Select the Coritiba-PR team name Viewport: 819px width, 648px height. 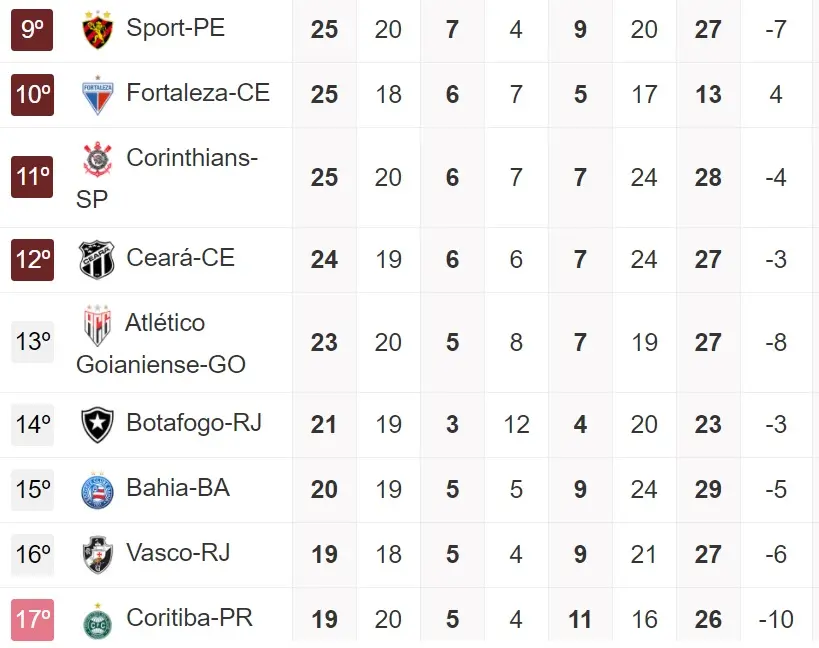pyautogui.click(x=189, y=618)
